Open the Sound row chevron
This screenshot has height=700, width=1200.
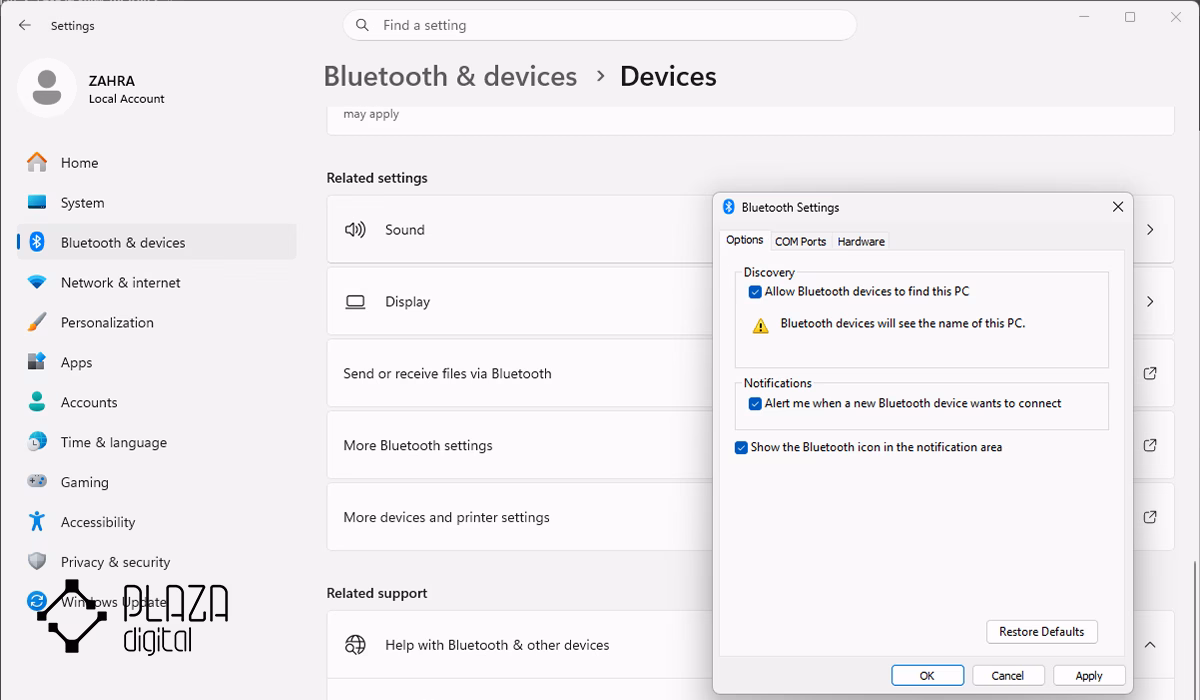click(1150, 230)
